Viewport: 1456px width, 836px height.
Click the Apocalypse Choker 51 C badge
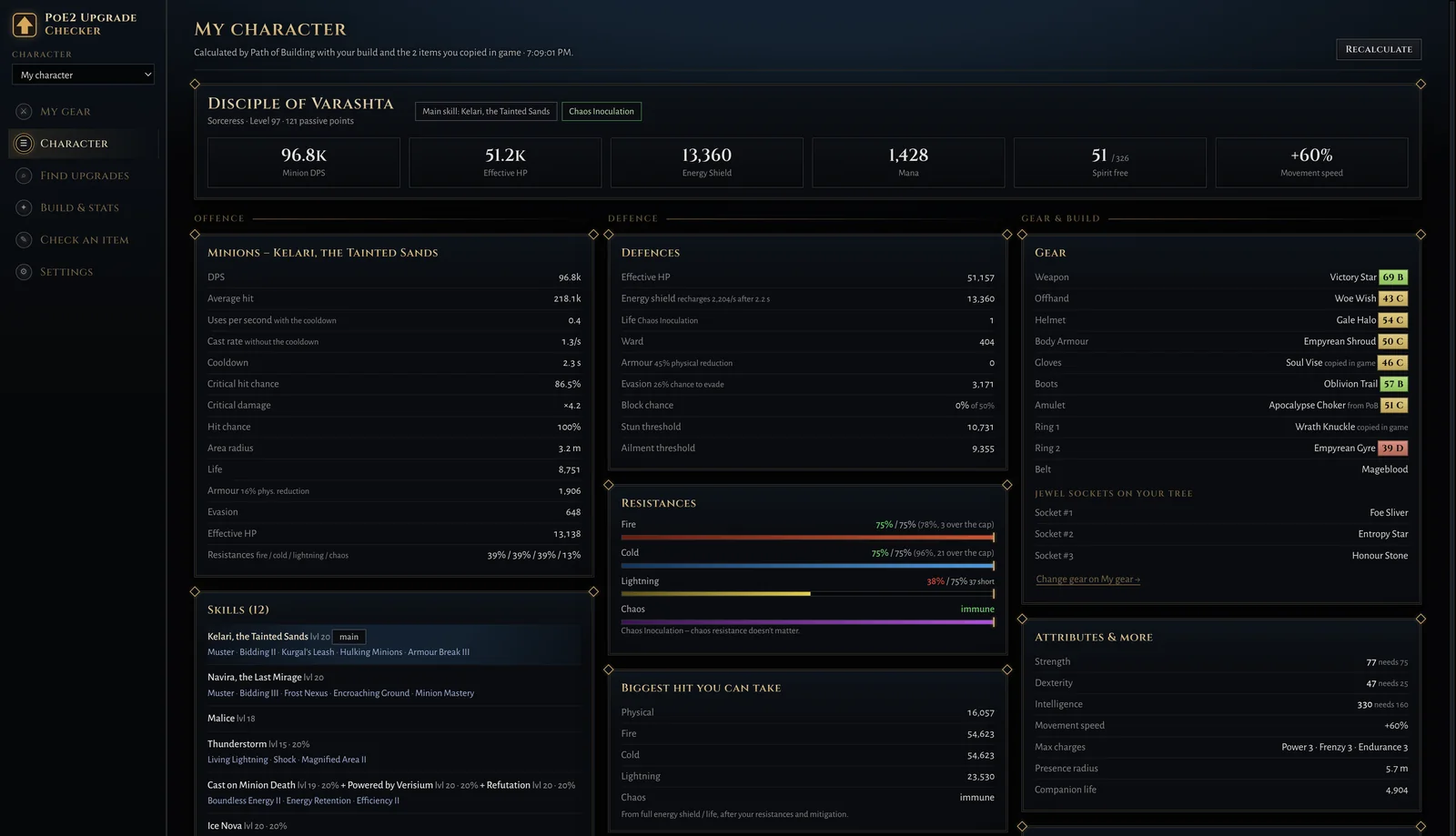point(1393,406)
